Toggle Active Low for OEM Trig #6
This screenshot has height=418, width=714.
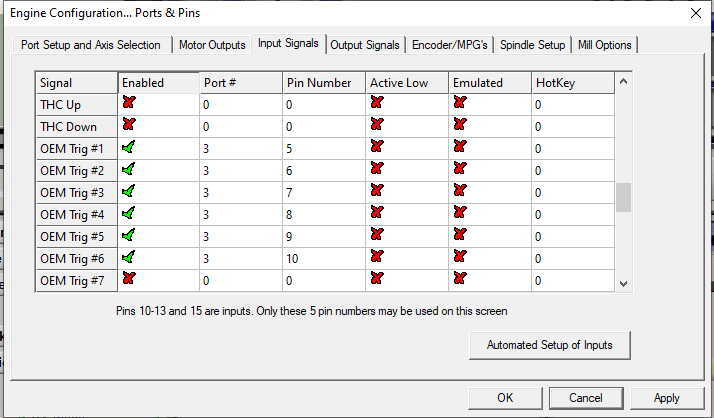[x=377, y=256]
